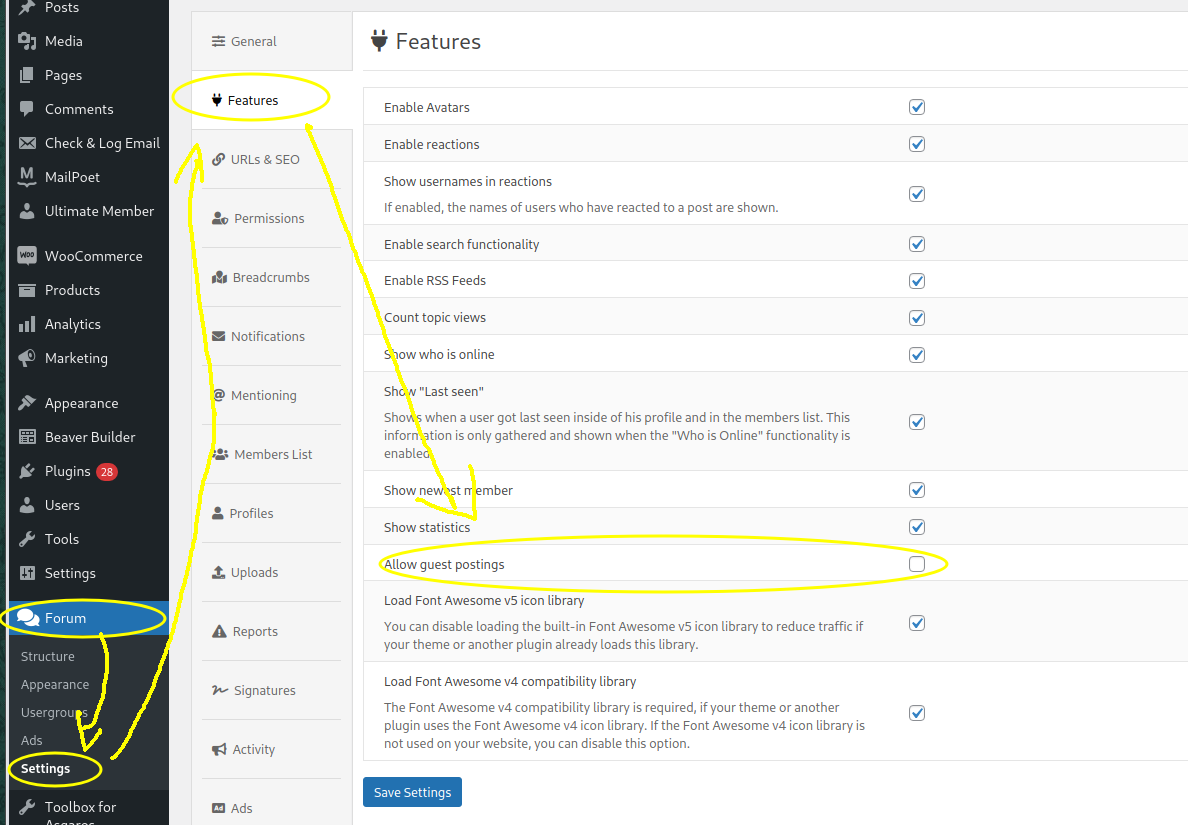Image resolution: width=1188 pixels, height=825 pixels.
Task: Click the MailPoet icon in the admin menu
Action: point(27,177)
